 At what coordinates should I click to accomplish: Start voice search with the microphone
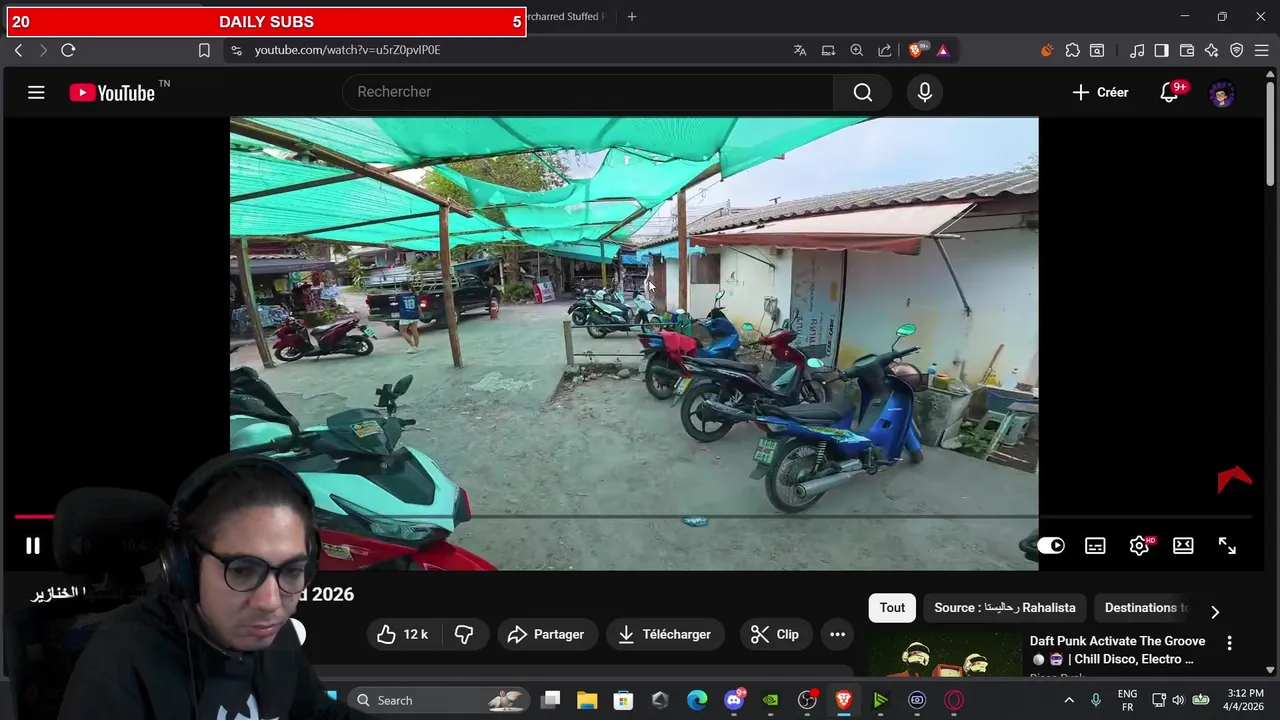[x=925, y=93]
